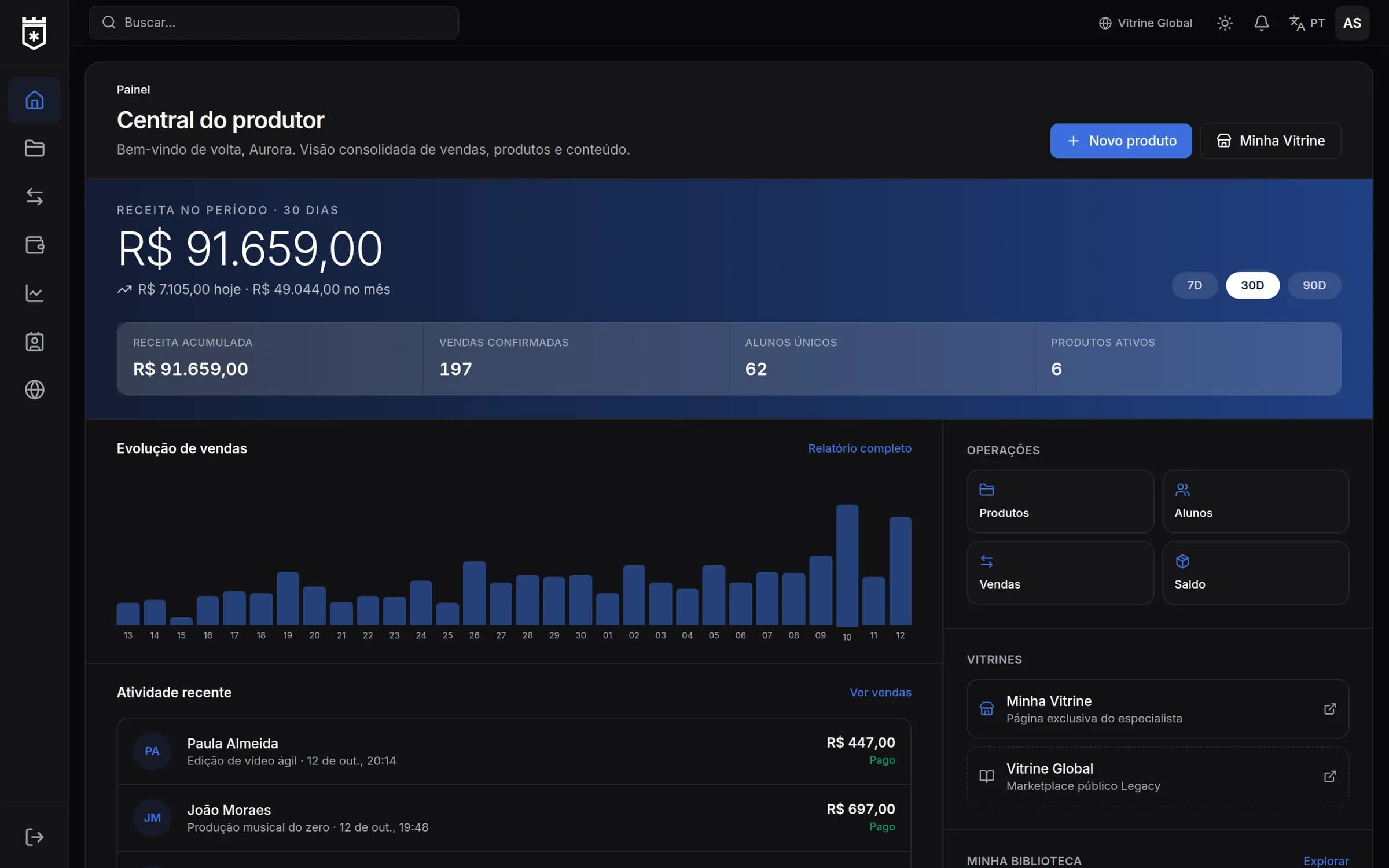
Task: Open the Relatório completo link
Action: pos(859,448)
